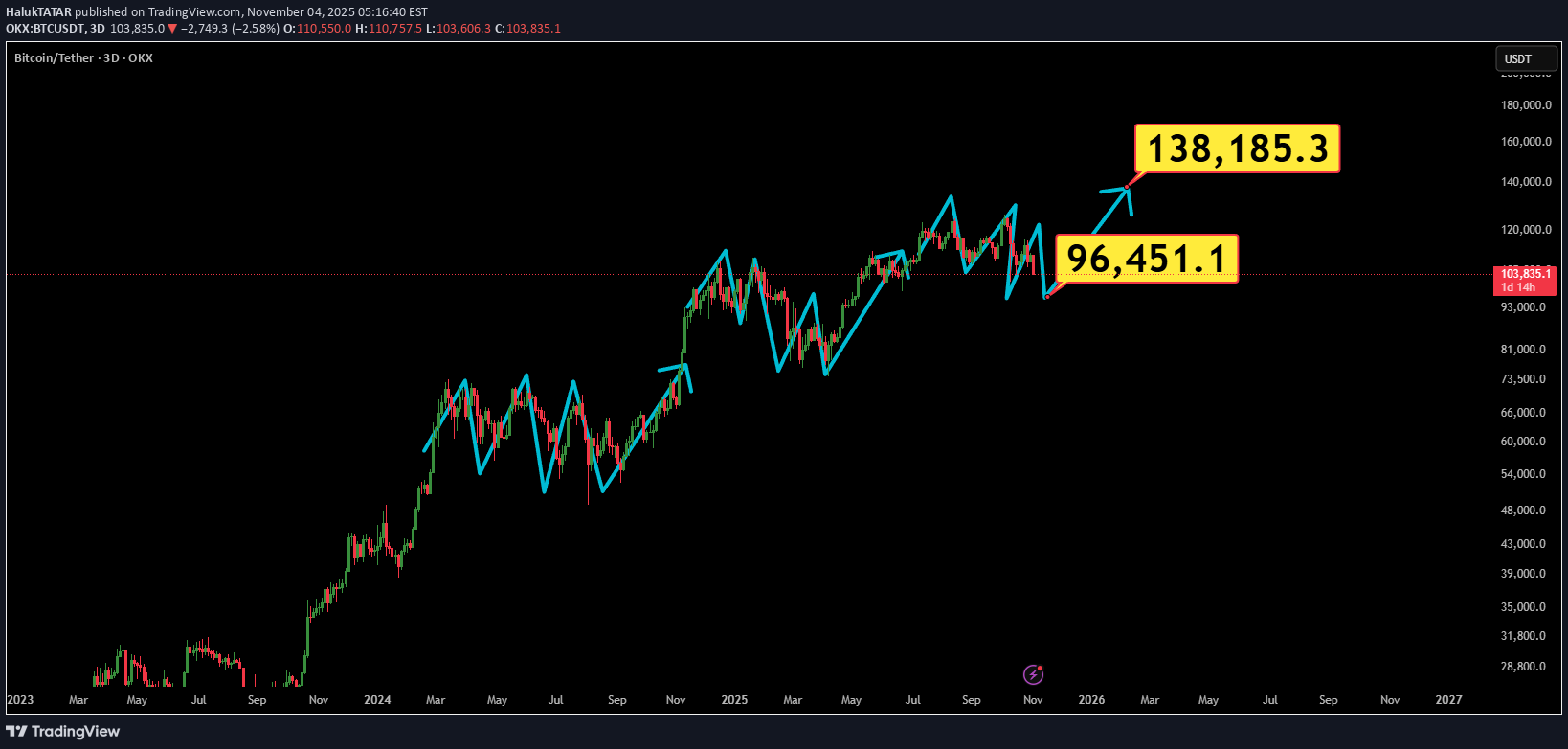Click the 96,451.1 yellow price label
The width and height of the screenshot is (1568, 749).
pos(1146,259)
